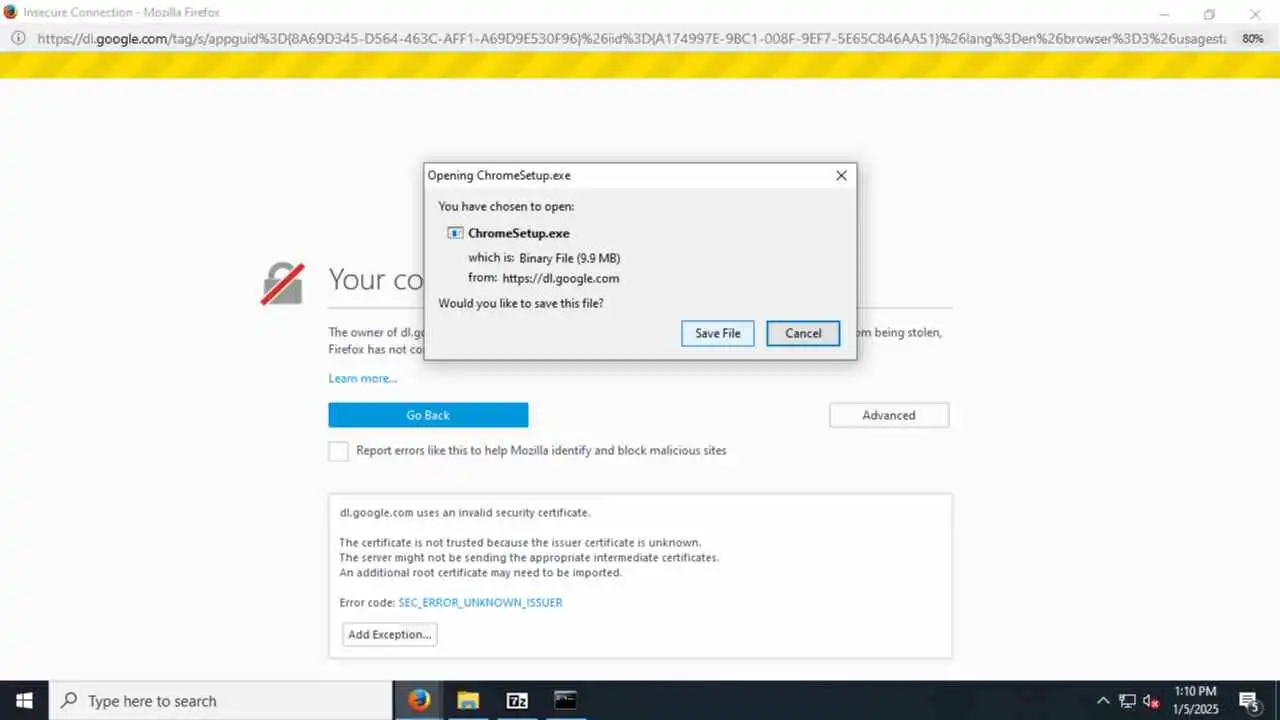
Task: Open the Windows Start menu
Action: pos(24,700)
